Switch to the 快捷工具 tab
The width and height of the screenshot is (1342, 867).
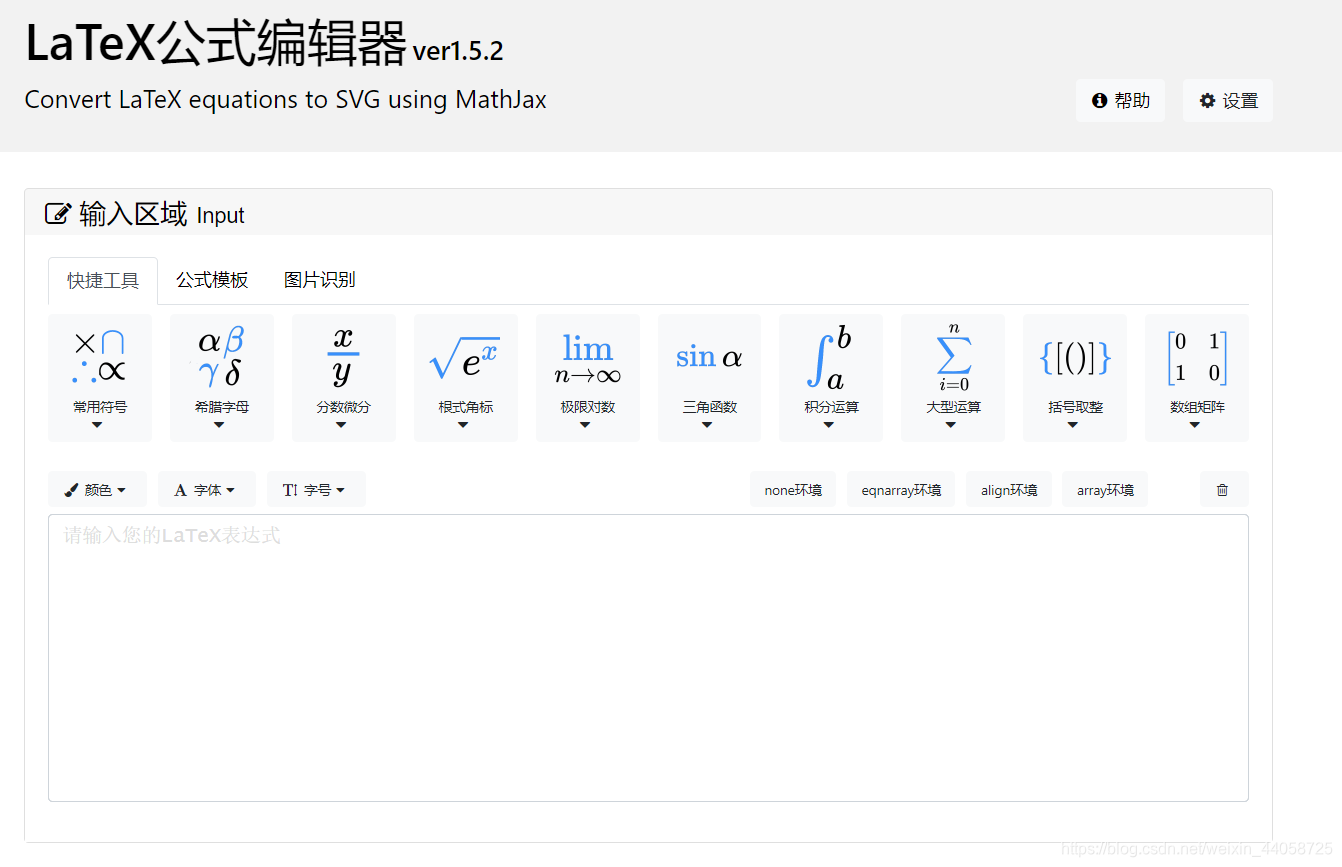point(103,281)
